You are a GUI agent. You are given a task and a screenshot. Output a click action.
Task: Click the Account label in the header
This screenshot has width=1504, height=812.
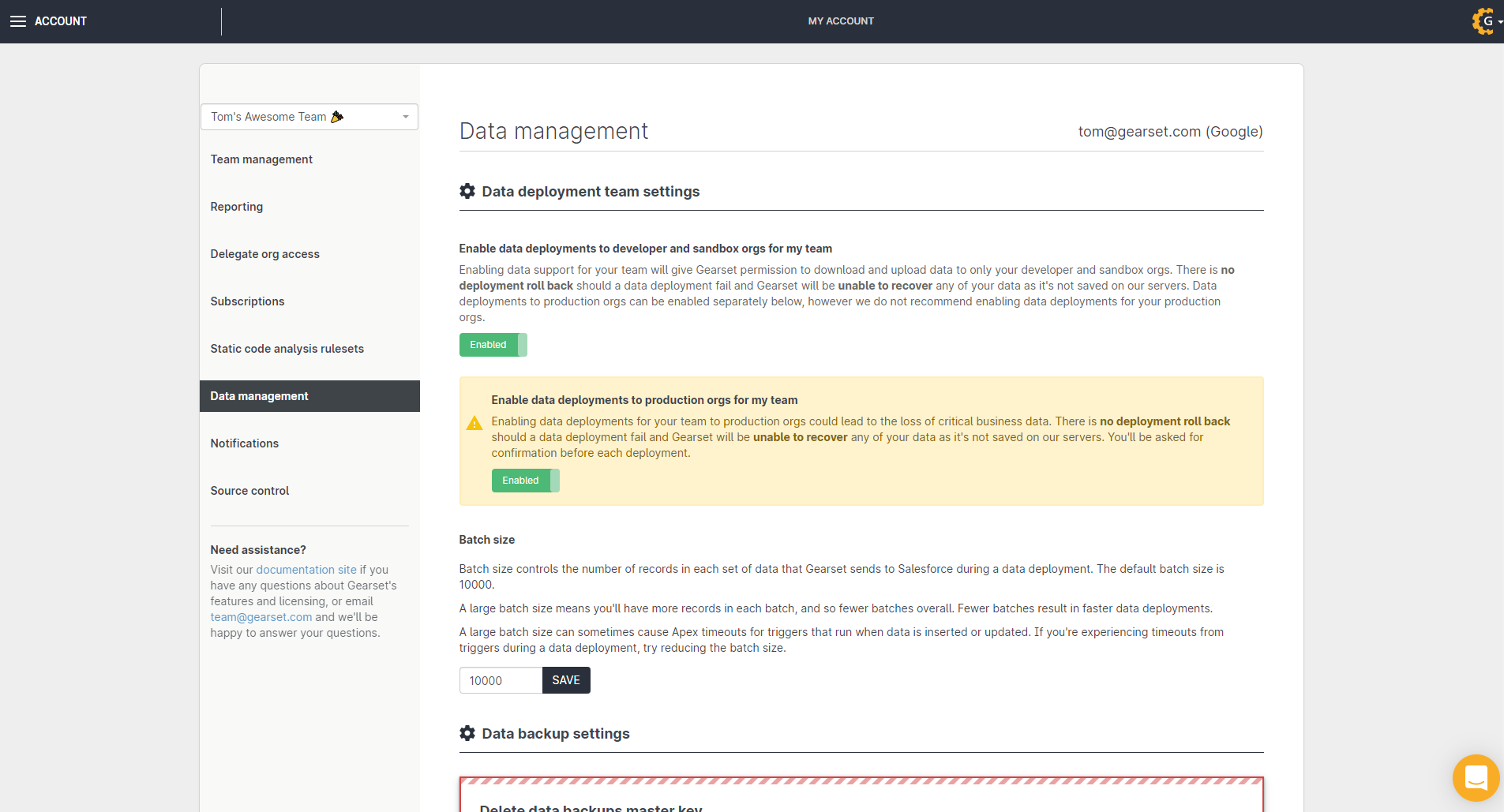point(61,21)
